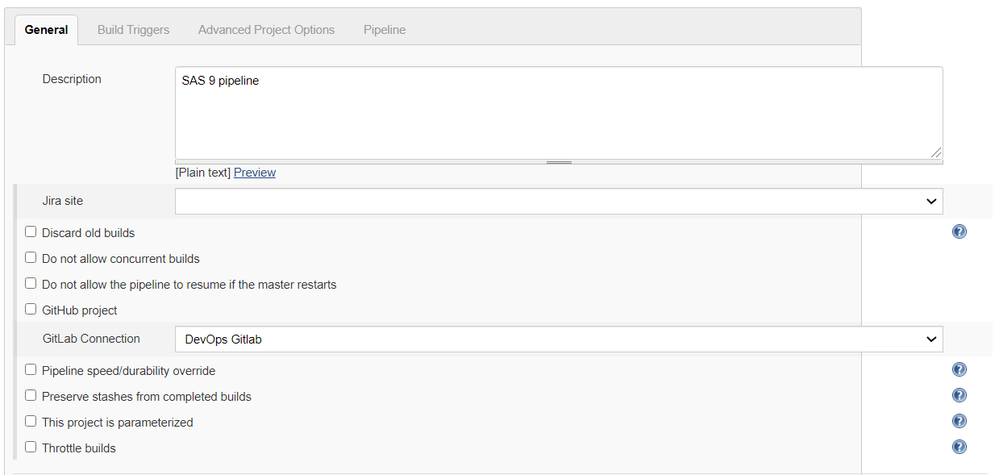Grab the Description box resize handle bar
999x475 pixels.
coord(559,162)
